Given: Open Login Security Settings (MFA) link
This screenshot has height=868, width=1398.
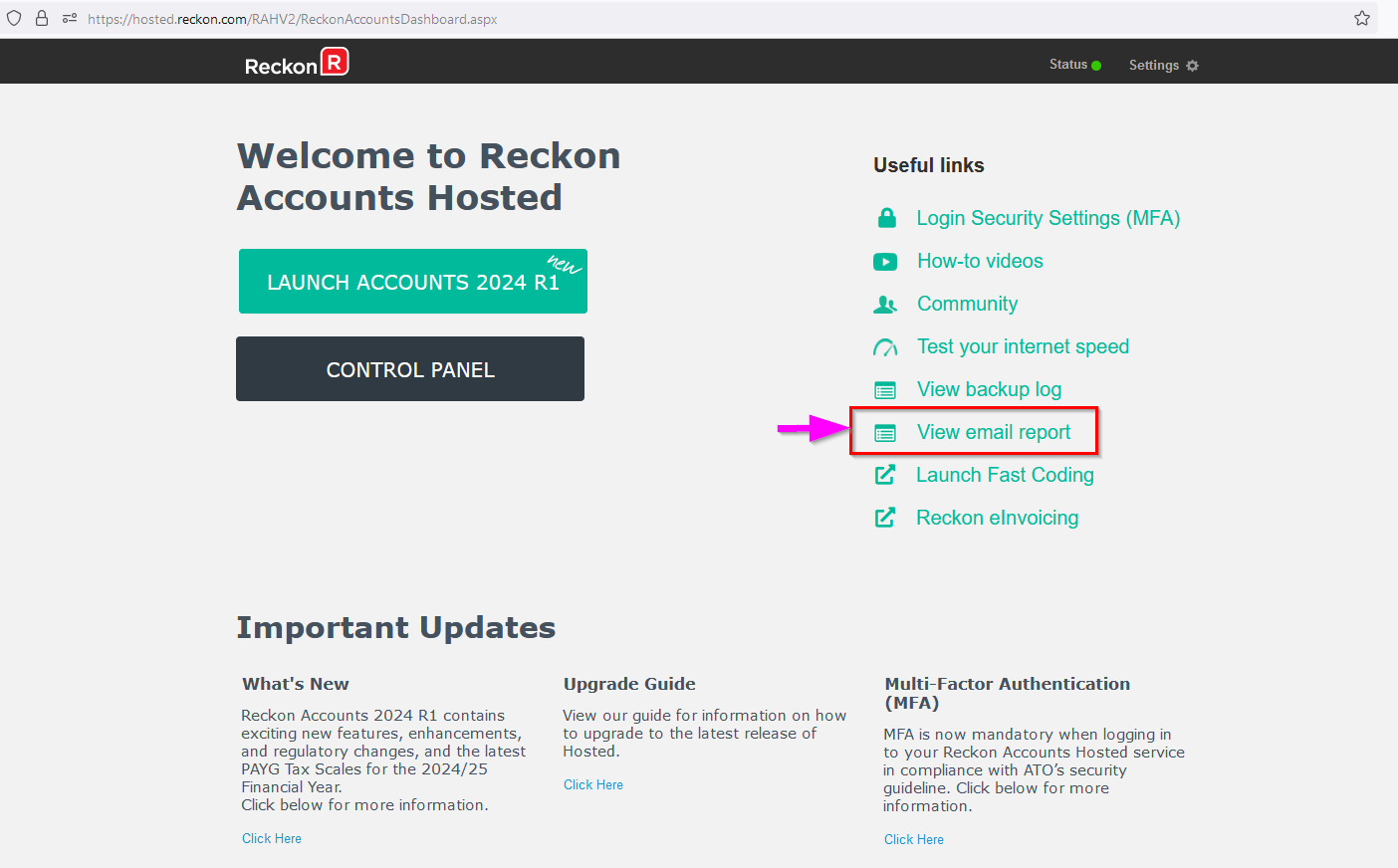Looking at the screenshot, I should click(x=1048, y=218).
